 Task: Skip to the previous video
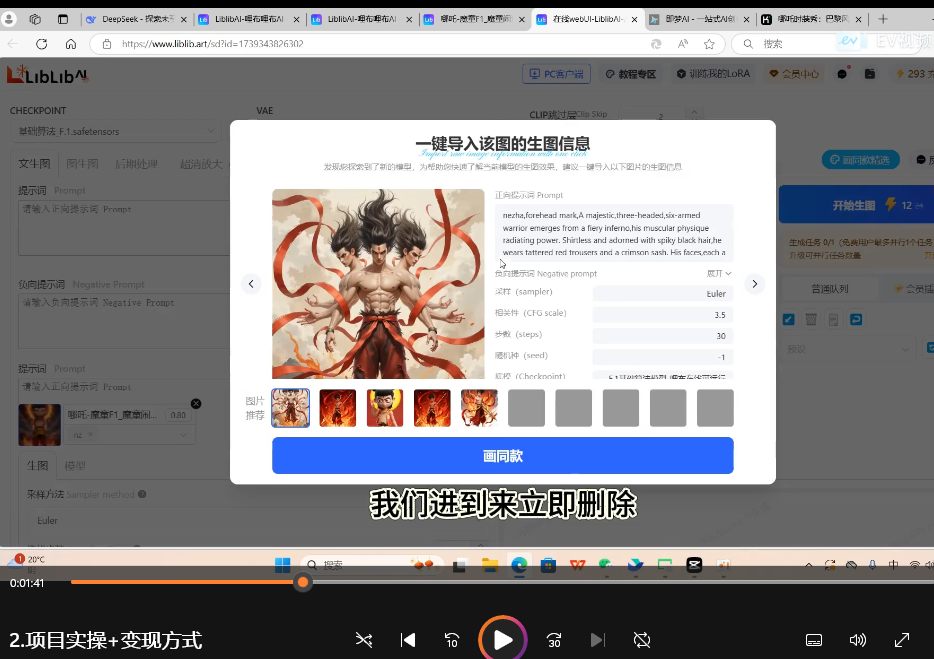(408, 640)
